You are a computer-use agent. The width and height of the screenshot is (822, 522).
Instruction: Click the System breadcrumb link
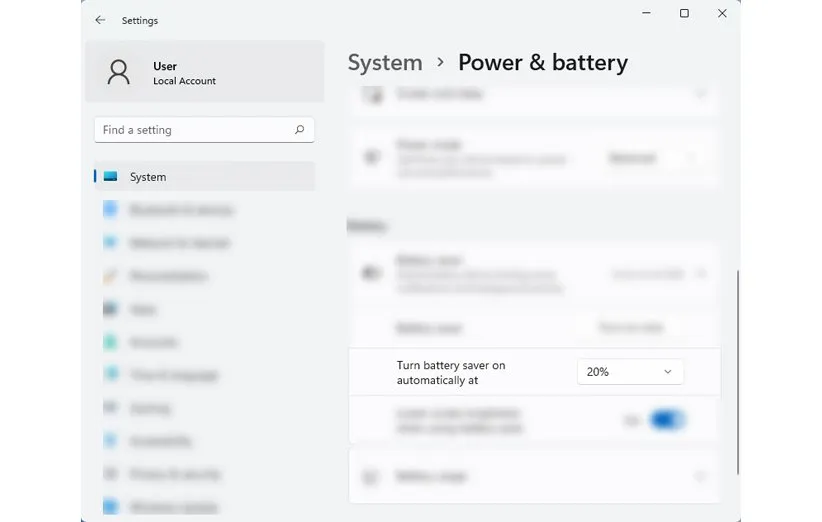click(x=385, y=62)
